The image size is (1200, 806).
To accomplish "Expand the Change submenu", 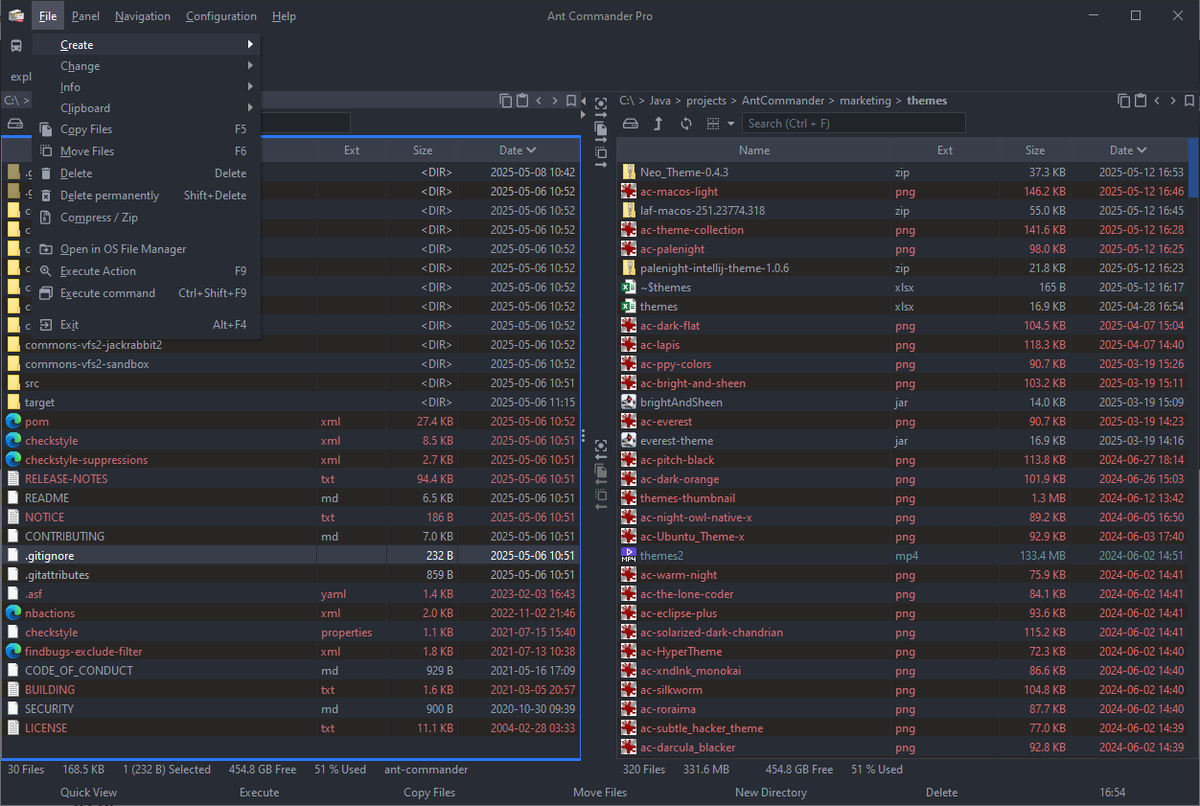I will click(x=146, y=66).
